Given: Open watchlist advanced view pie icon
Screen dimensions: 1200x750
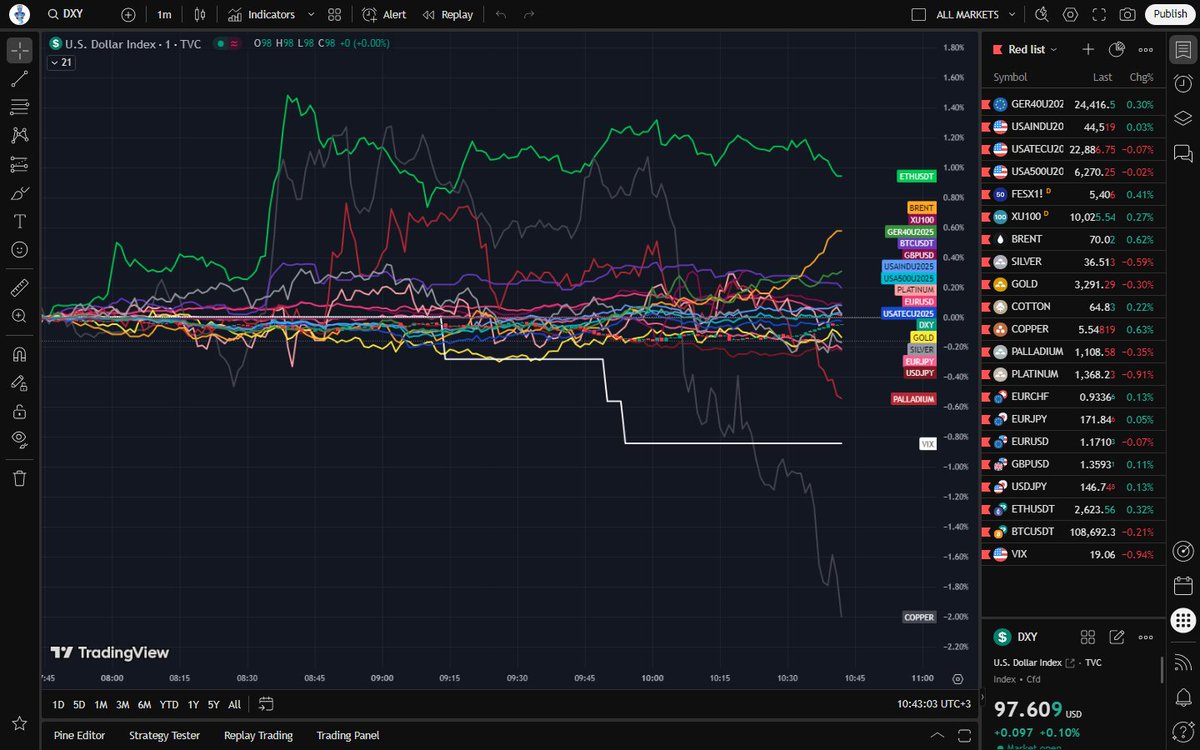Looking at the screenshot, I should (x=1117, y=49).
